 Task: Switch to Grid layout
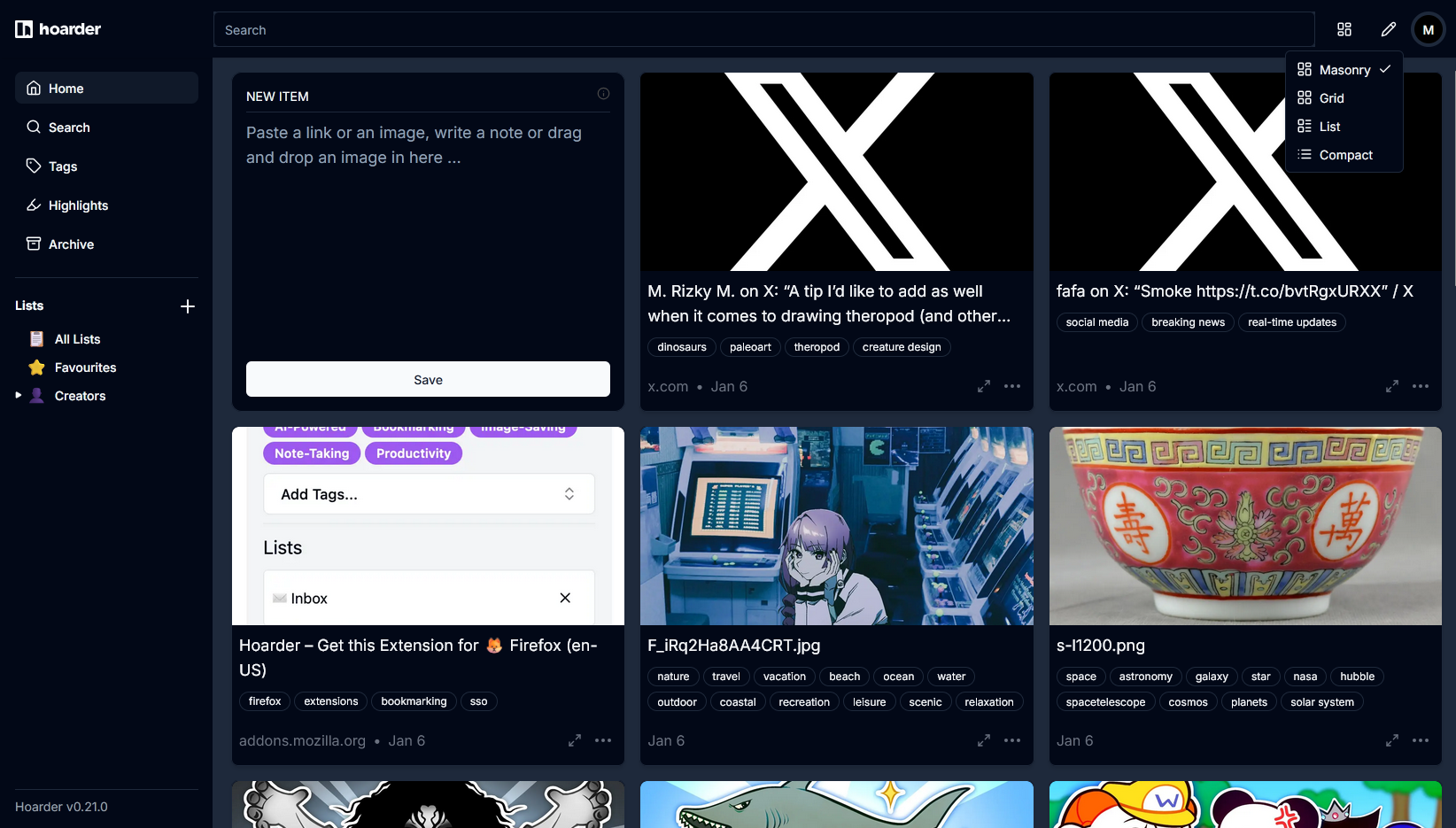pyautogui.click(x=1331, y=97)
